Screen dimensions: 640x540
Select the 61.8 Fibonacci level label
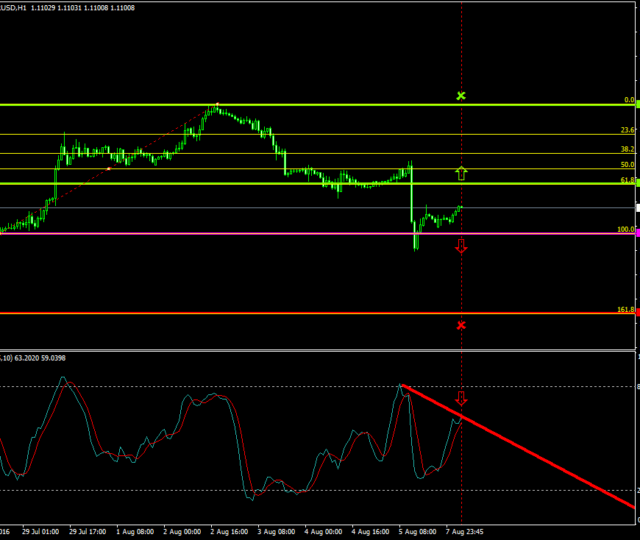pos(627,180)
